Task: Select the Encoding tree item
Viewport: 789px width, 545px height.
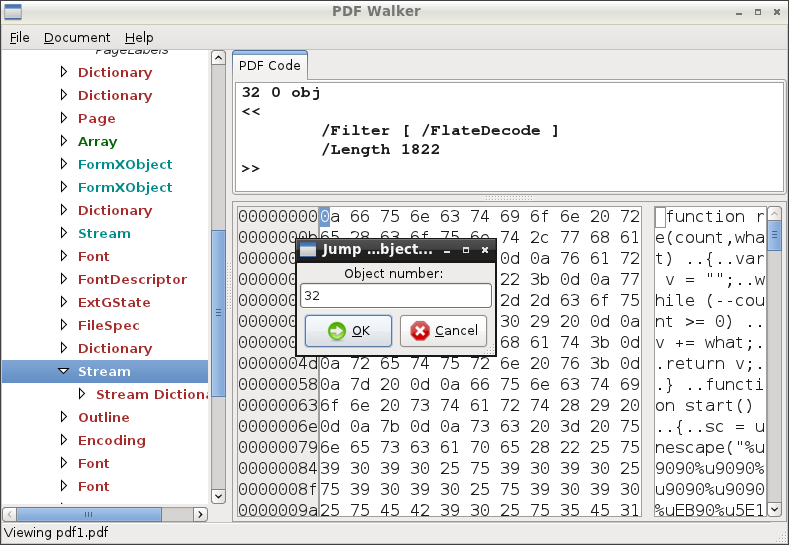Action: point(112,440)
